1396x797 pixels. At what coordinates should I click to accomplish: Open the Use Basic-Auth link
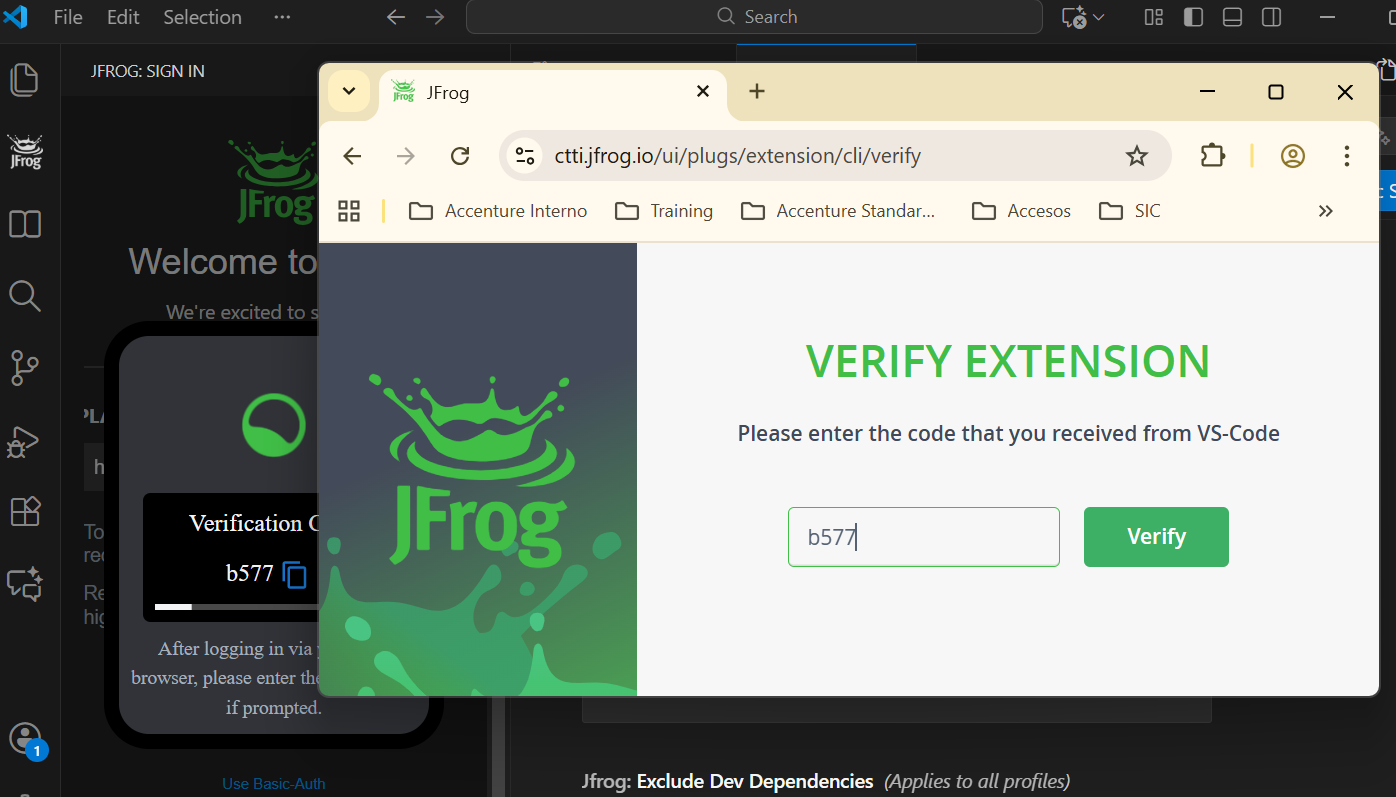click(273, 783)
